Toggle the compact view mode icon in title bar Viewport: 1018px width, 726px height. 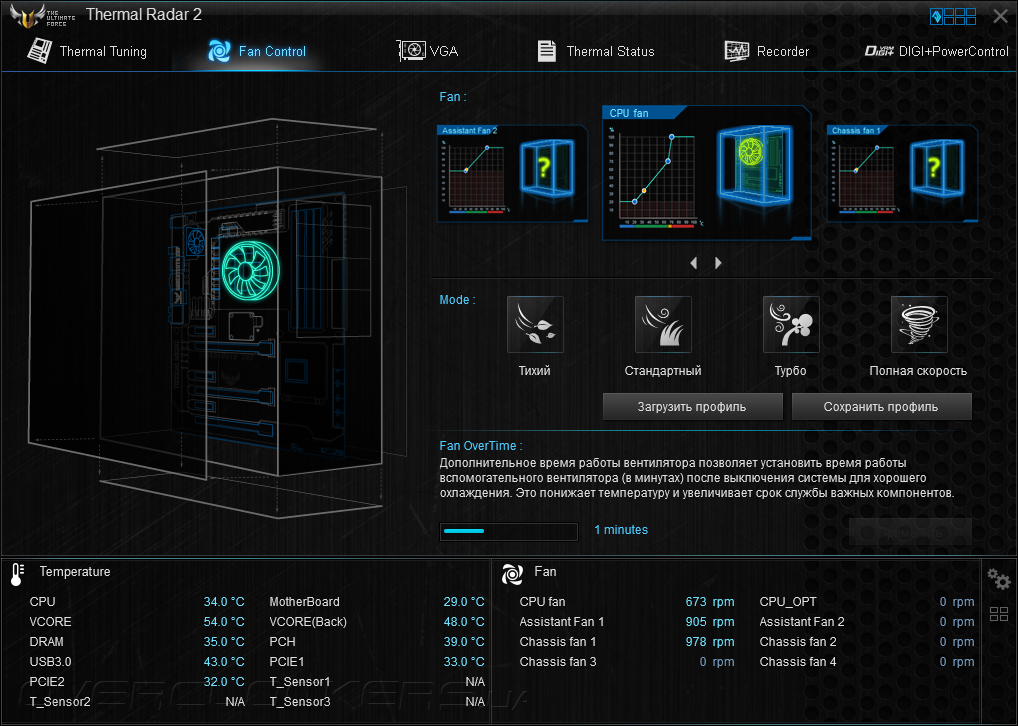tap(953, 16)
